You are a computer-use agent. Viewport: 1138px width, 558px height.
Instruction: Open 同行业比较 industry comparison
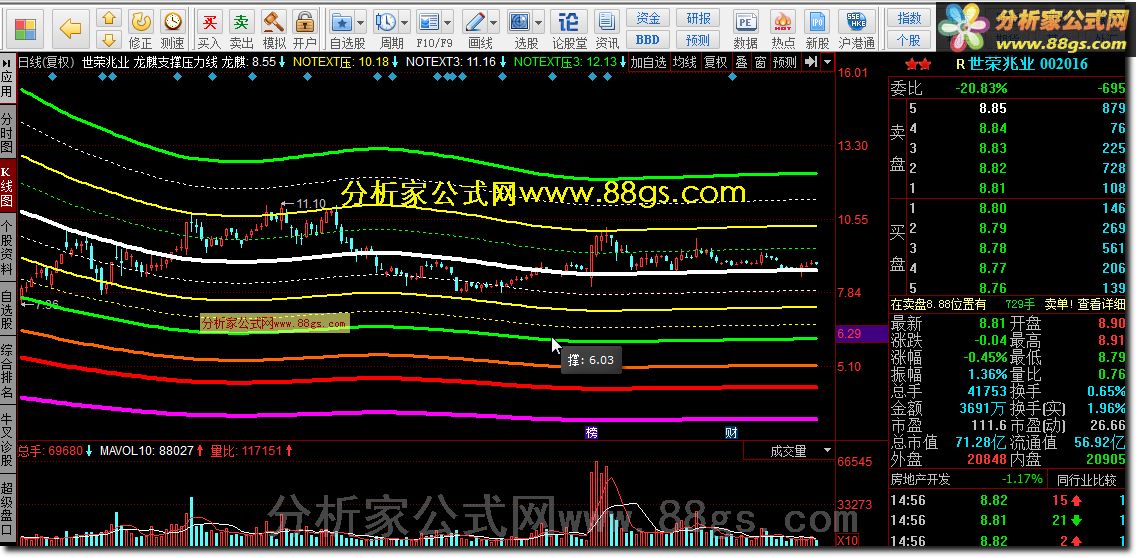(1087, 480)
